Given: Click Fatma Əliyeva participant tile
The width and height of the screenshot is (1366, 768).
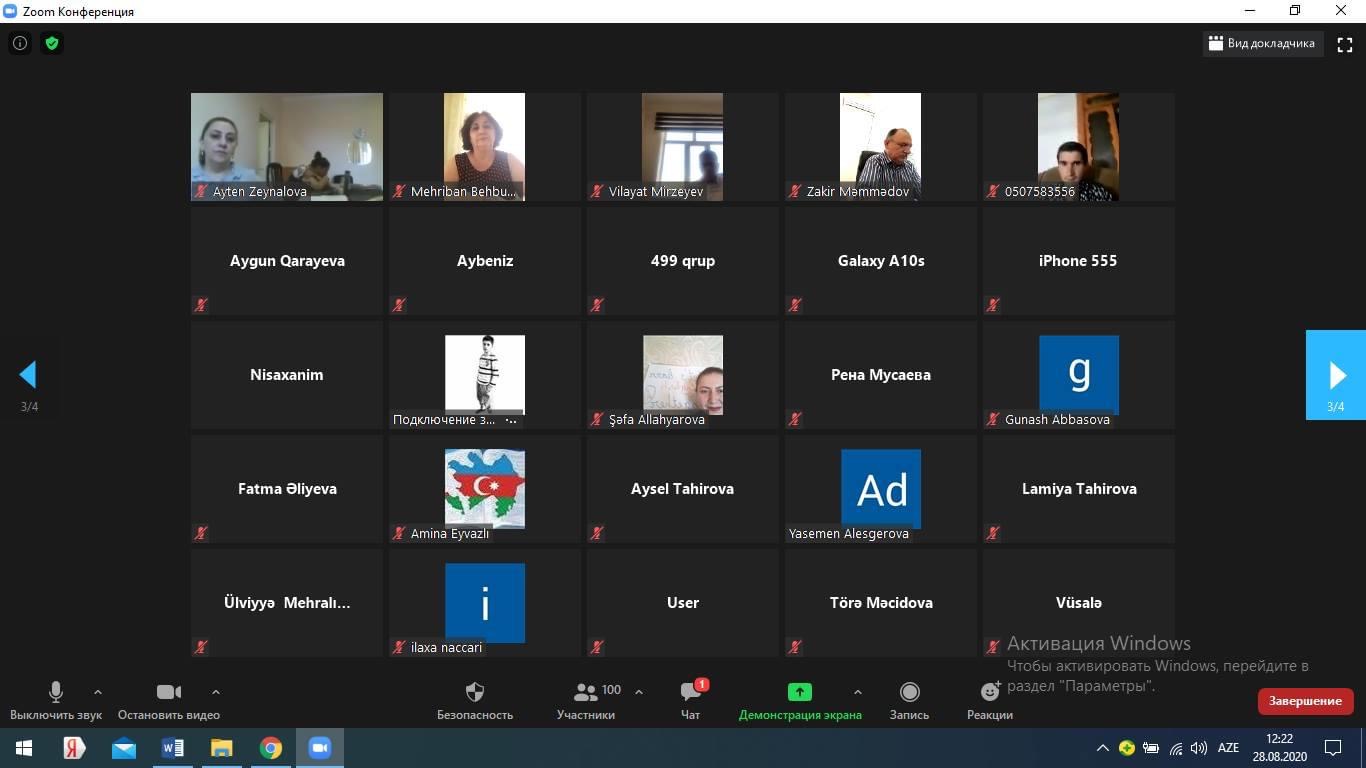Looking at the screenshot, I should [x=287, y=489].
